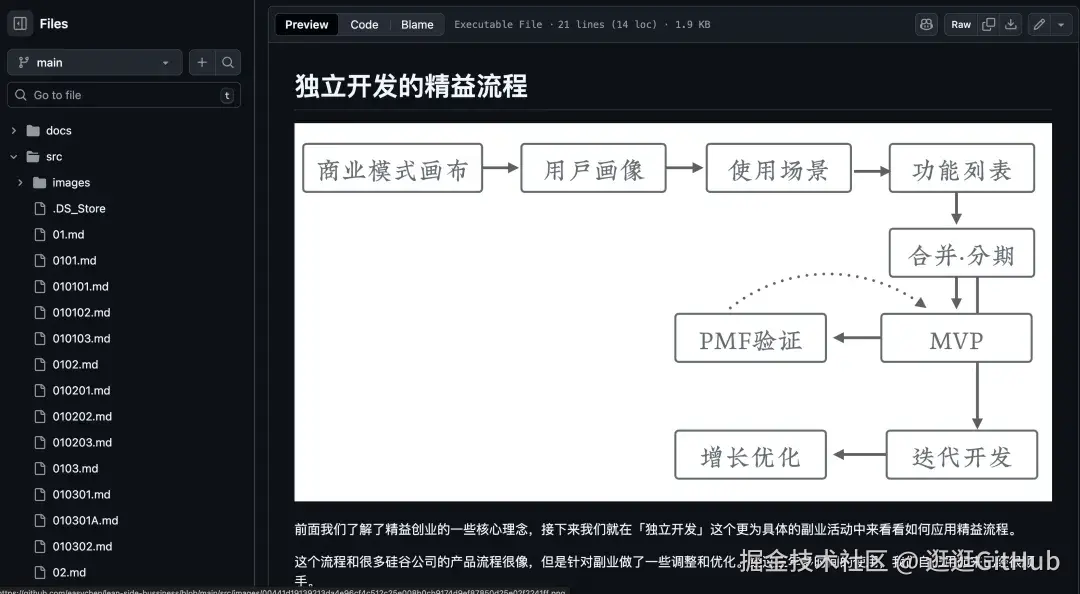Expand the images folder

(x=20, y=182)
